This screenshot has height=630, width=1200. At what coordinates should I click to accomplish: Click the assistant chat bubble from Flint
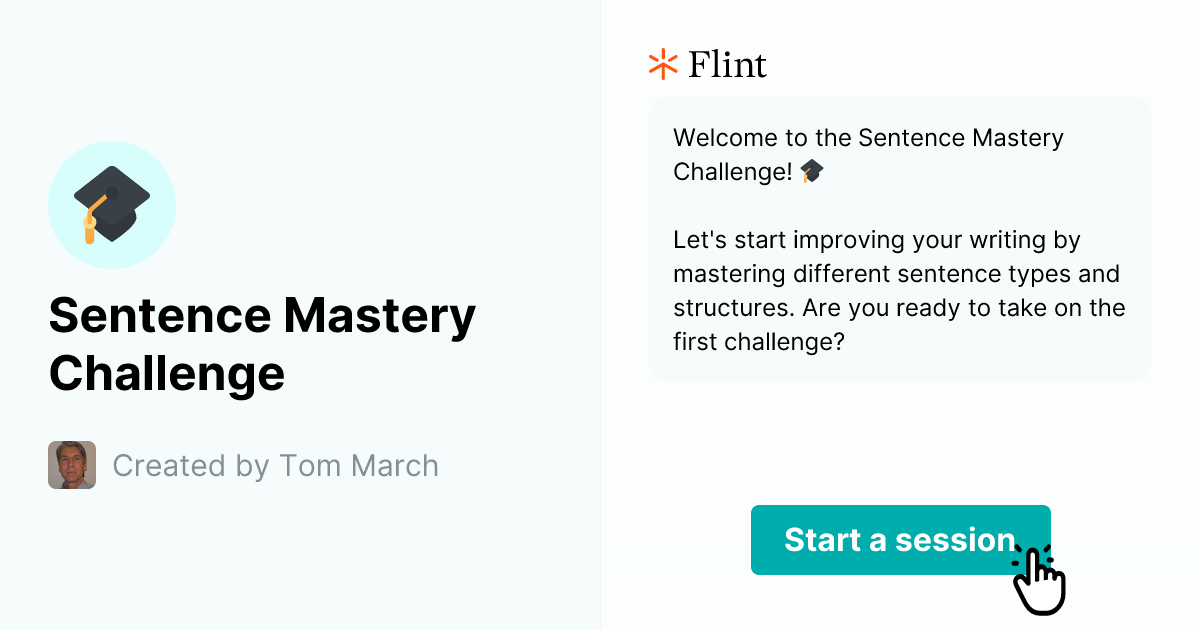pos(899,239)
